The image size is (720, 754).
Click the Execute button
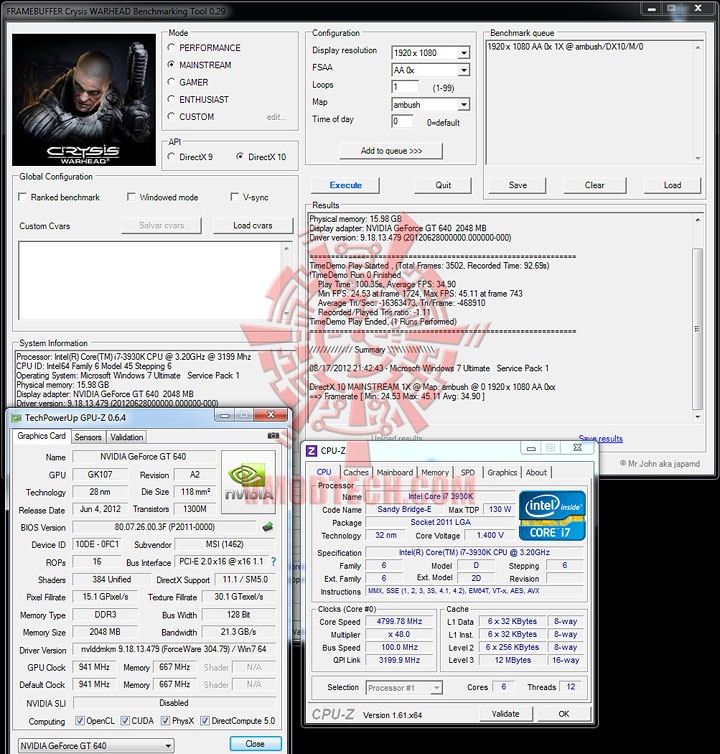pyautogui.click(x=345, y=185)
